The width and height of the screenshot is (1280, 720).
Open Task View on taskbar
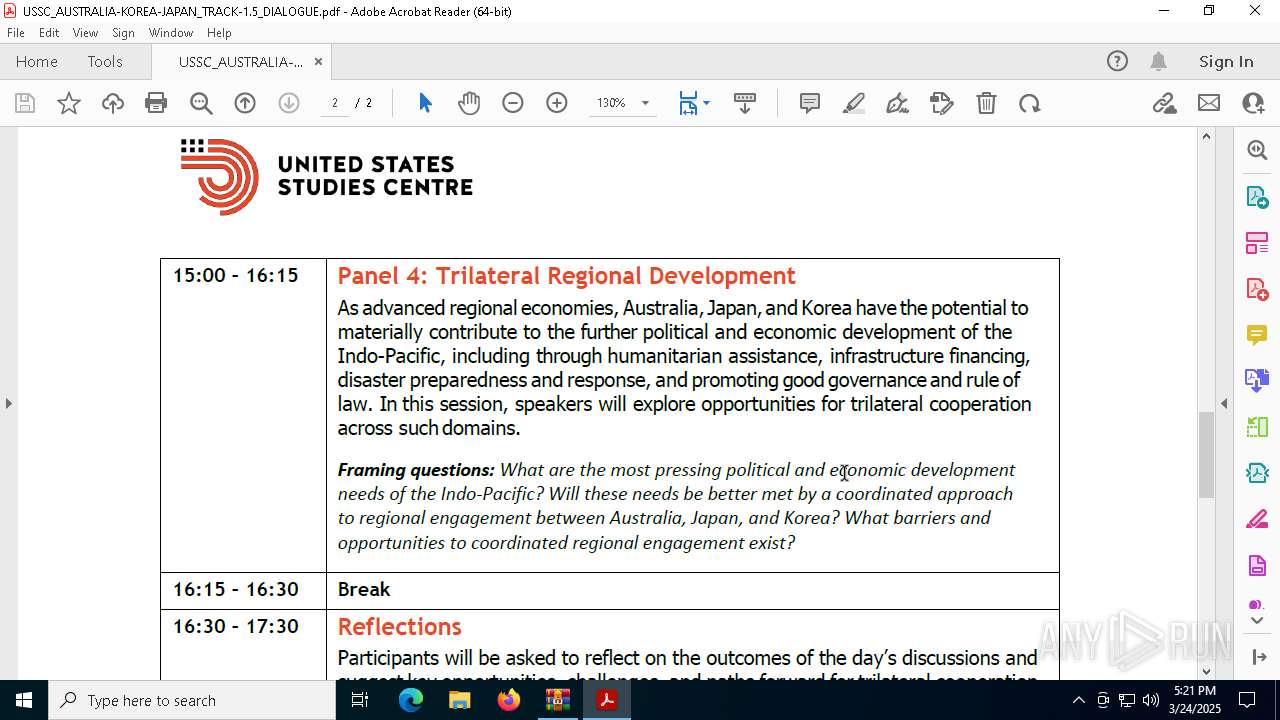360,700
